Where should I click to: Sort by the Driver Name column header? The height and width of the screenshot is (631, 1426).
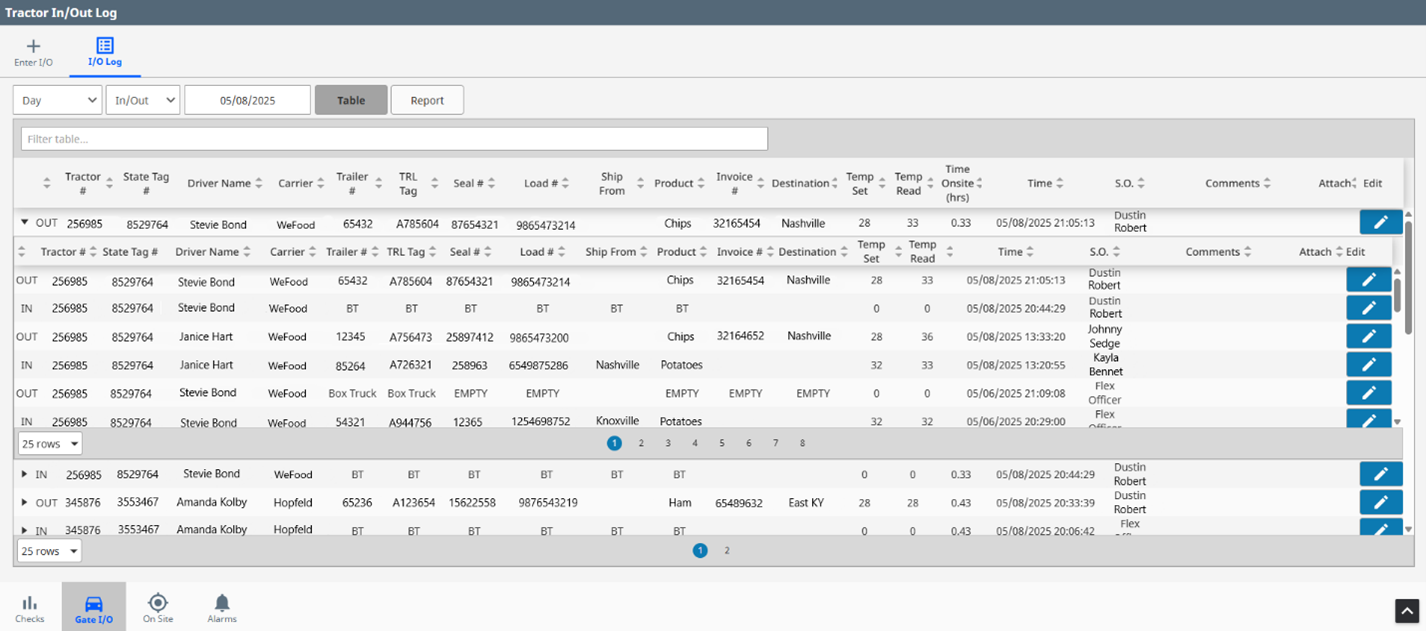click(x=219, y=183)
